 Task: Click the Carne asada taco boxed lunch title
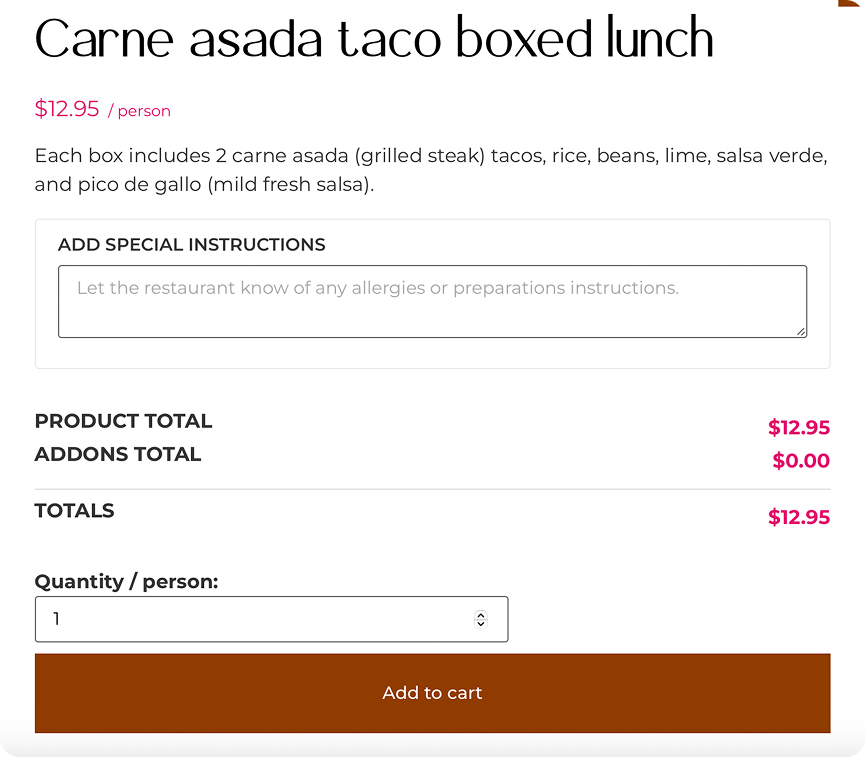(x=374, y=40)
